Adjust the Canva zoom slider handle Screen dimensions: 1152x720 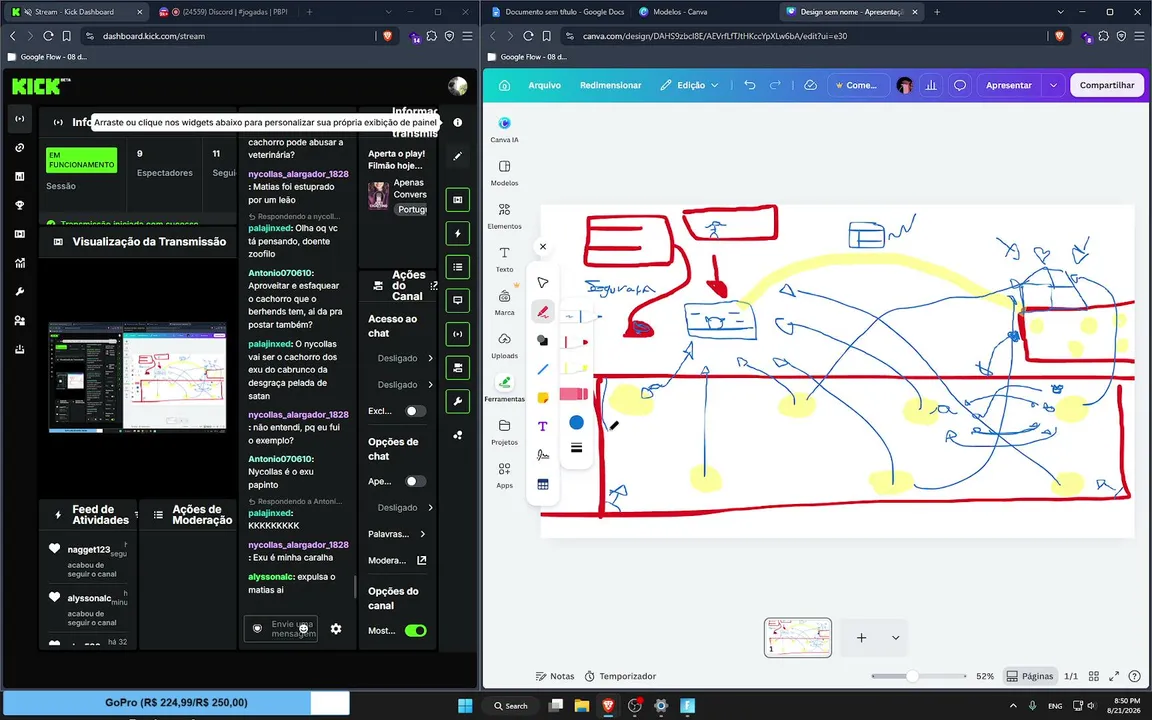[x=912, y=676]
